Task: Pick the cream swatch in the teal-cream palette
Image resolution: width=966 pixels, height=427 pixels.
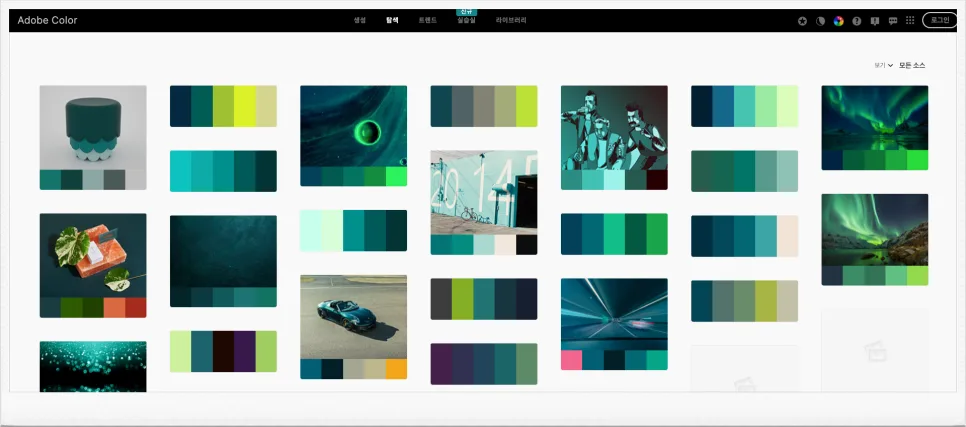Action: click(x=787, y=236)
